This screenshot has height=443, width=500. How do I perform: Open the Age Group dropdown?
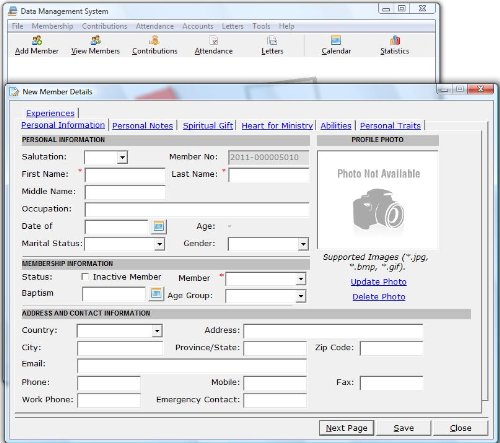pos(301,296)
